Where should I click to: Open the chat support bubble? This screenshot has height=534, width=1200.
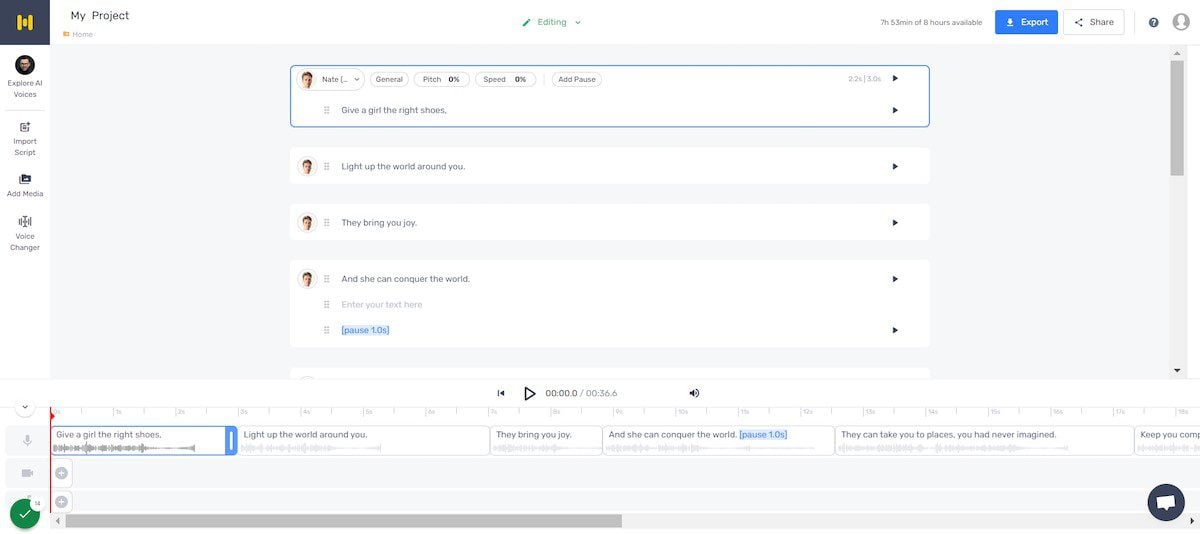click(1165, 503)
